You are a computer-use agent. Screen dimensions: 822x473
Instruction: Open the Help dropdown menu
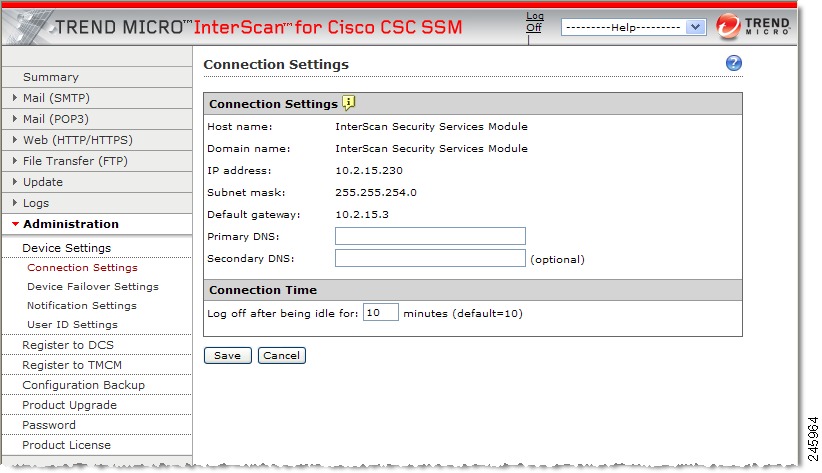click(633, 27)
